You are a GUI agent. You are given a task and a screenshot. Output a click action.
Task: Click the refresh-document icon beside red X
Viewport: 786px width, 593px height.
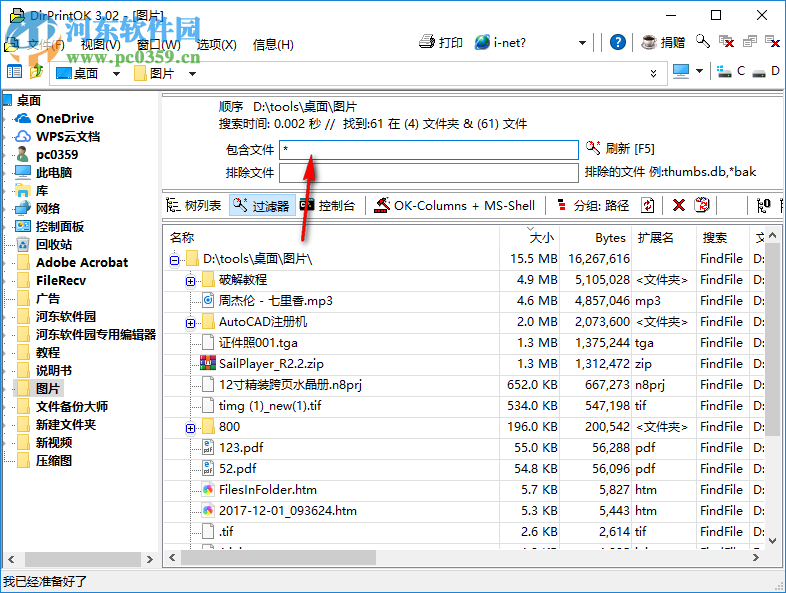(702, 205)
